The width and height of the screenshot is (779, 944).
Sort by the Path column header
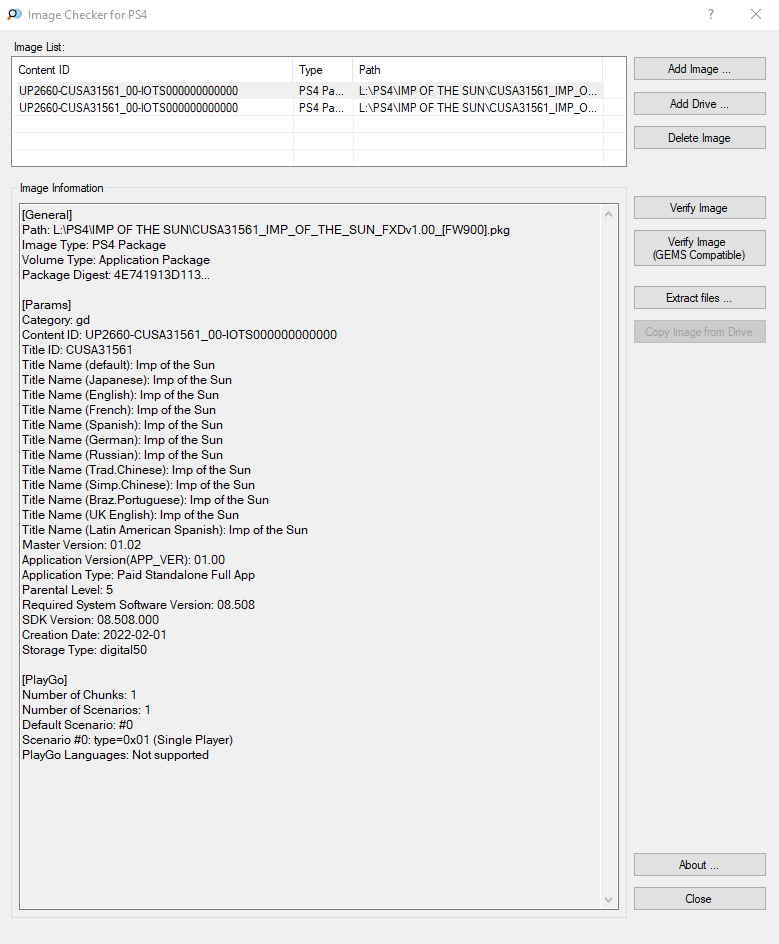(478, 70)
